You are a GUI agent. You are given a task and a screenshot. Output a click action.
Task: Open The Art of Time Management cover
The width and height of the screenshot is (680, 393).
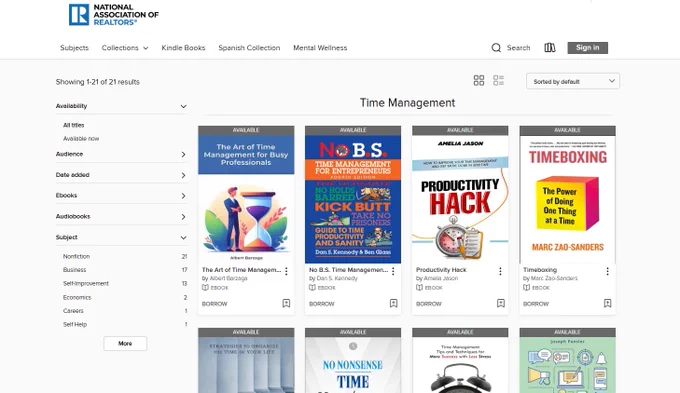[x=246, y=199]
